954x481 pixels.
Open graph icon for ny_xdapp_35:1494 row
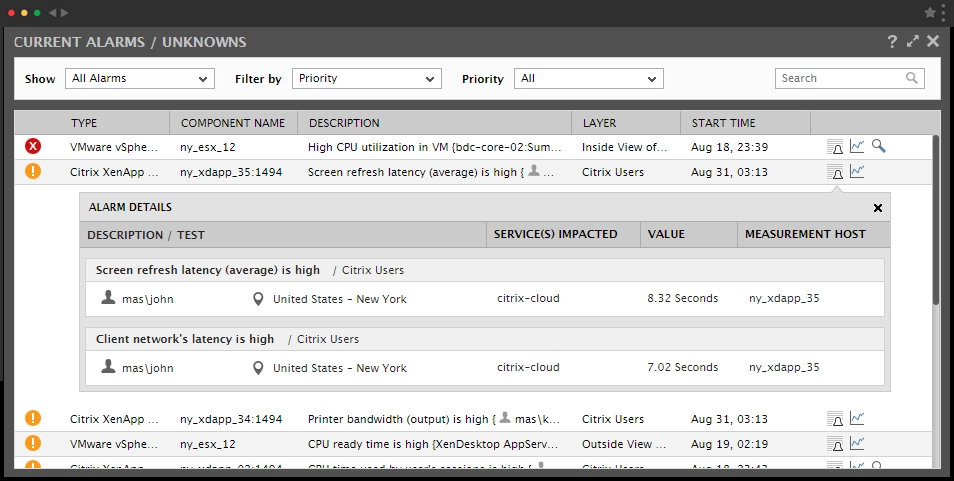tap(857, 171)
